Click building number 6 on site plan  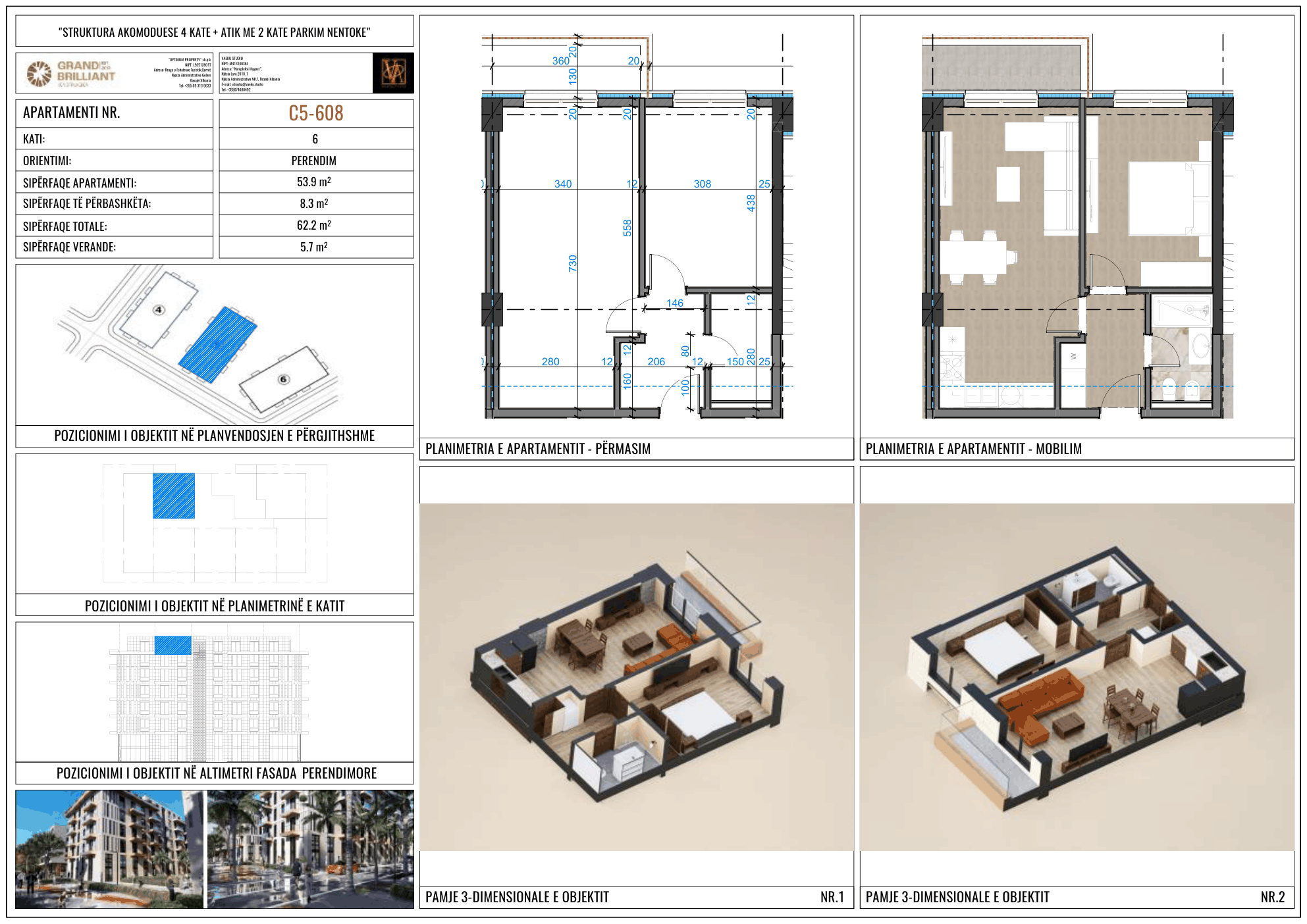pos(284,379)
